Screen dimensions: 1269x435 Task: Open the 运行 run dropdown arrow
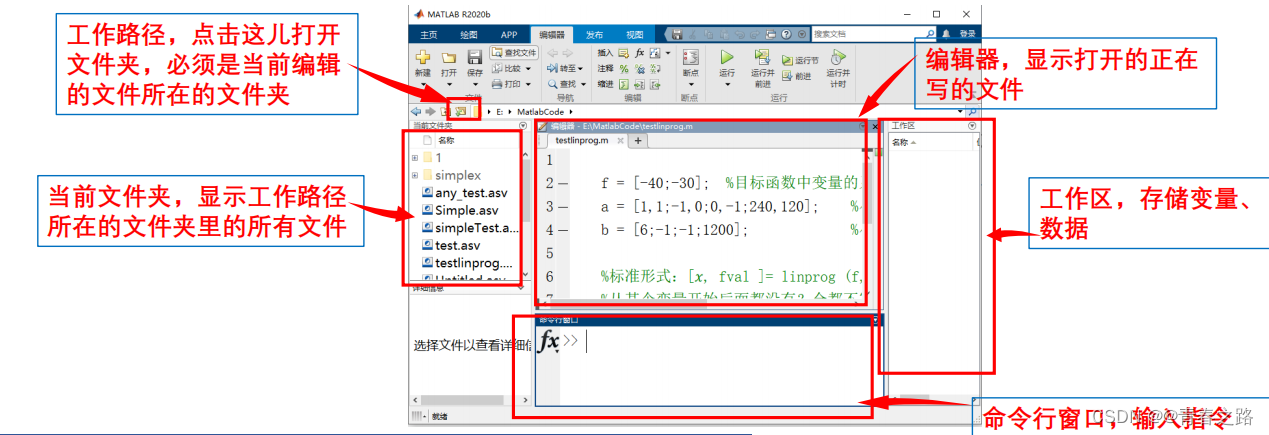(727, 84)
